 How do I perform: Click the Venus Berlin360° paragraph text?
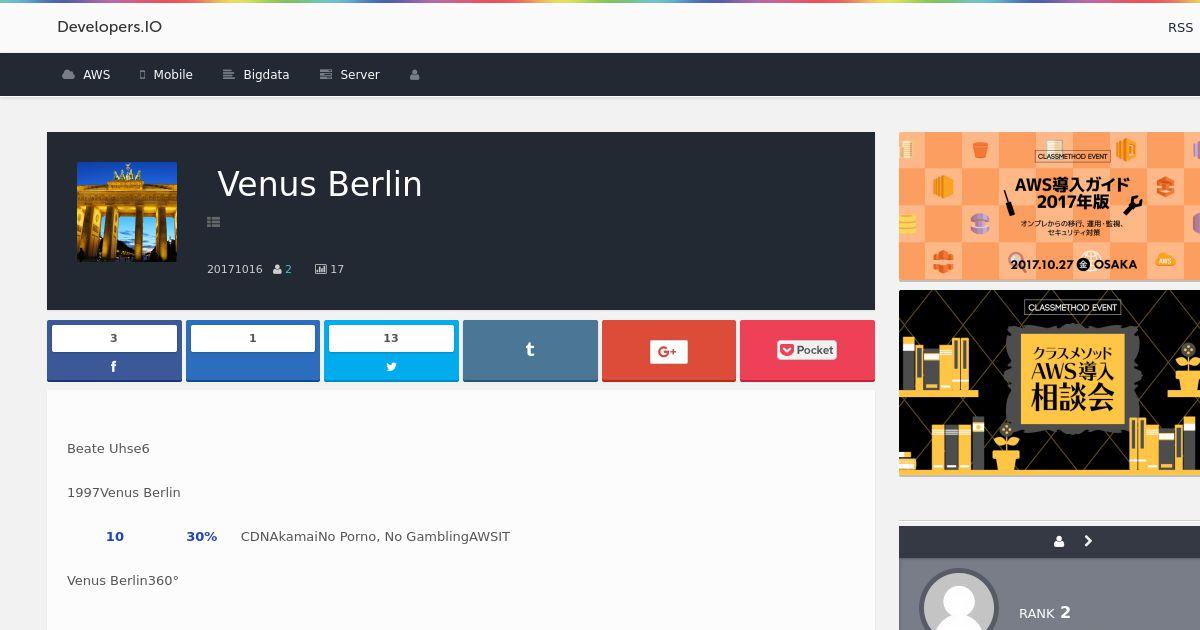(123, 581)
